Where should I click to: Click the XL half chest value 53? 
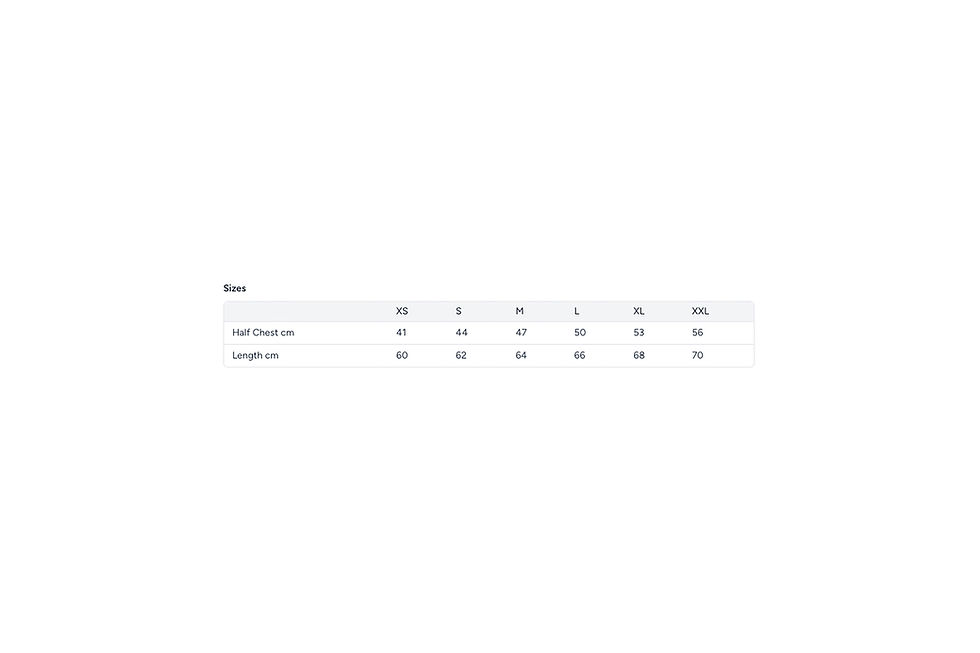[x=639, y=333]
